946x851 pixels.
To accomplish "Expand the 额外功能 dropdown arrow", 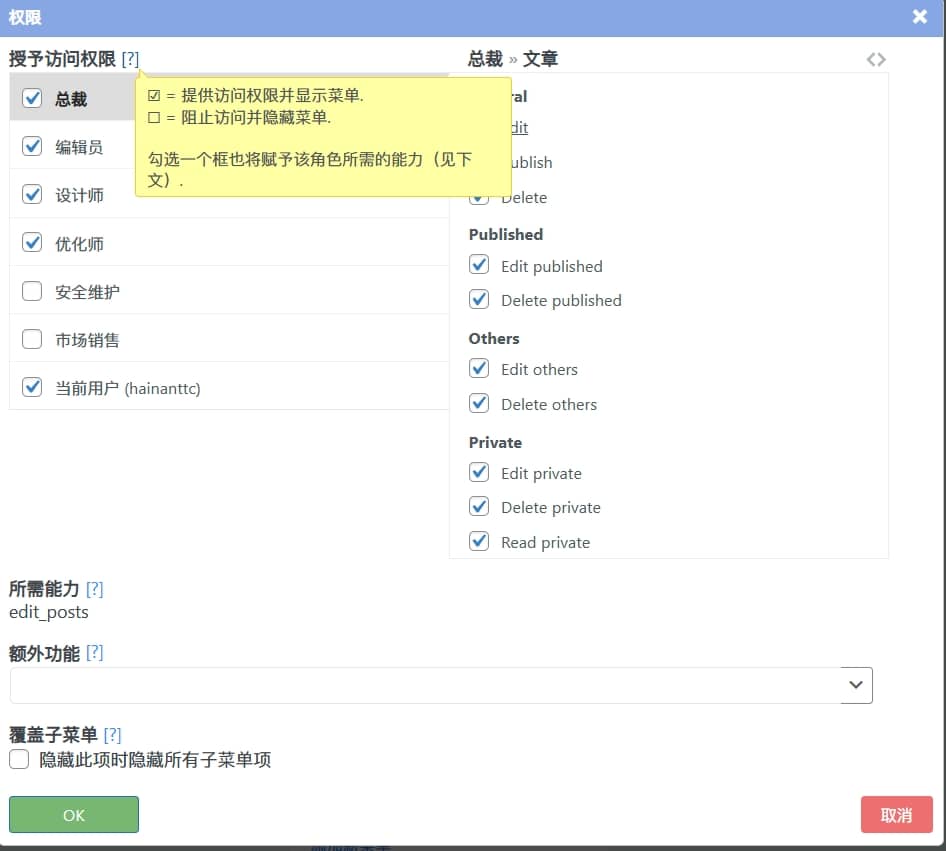I will tap(856, 685).
